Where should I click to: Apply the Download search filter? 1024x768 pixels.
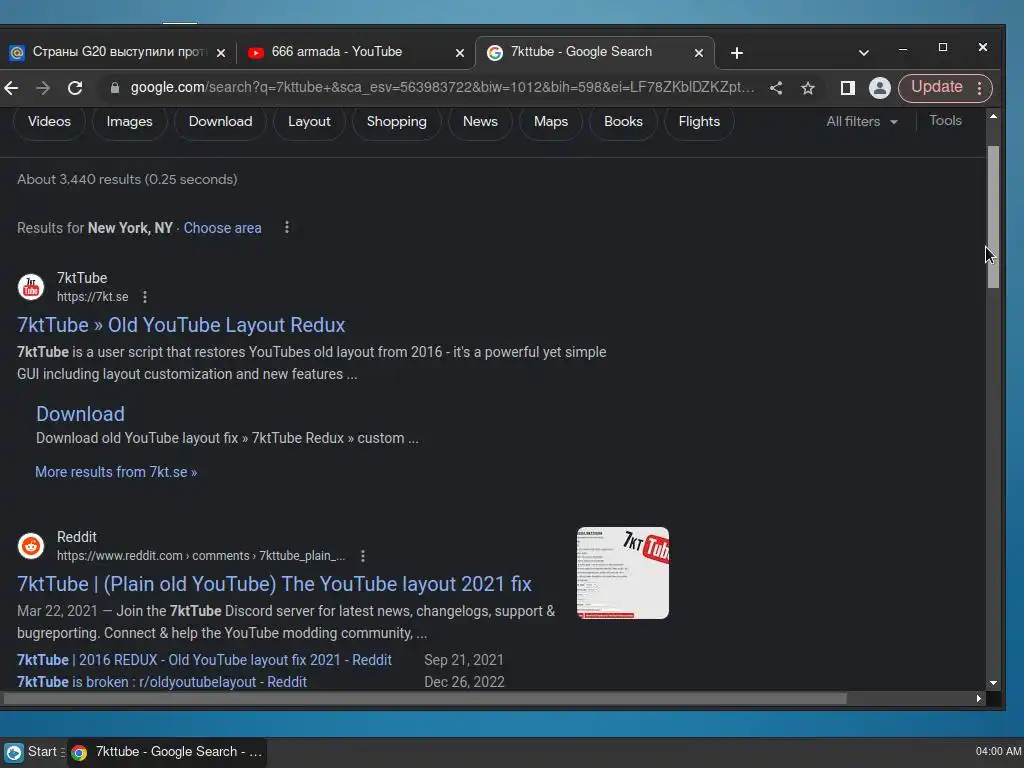220,121
